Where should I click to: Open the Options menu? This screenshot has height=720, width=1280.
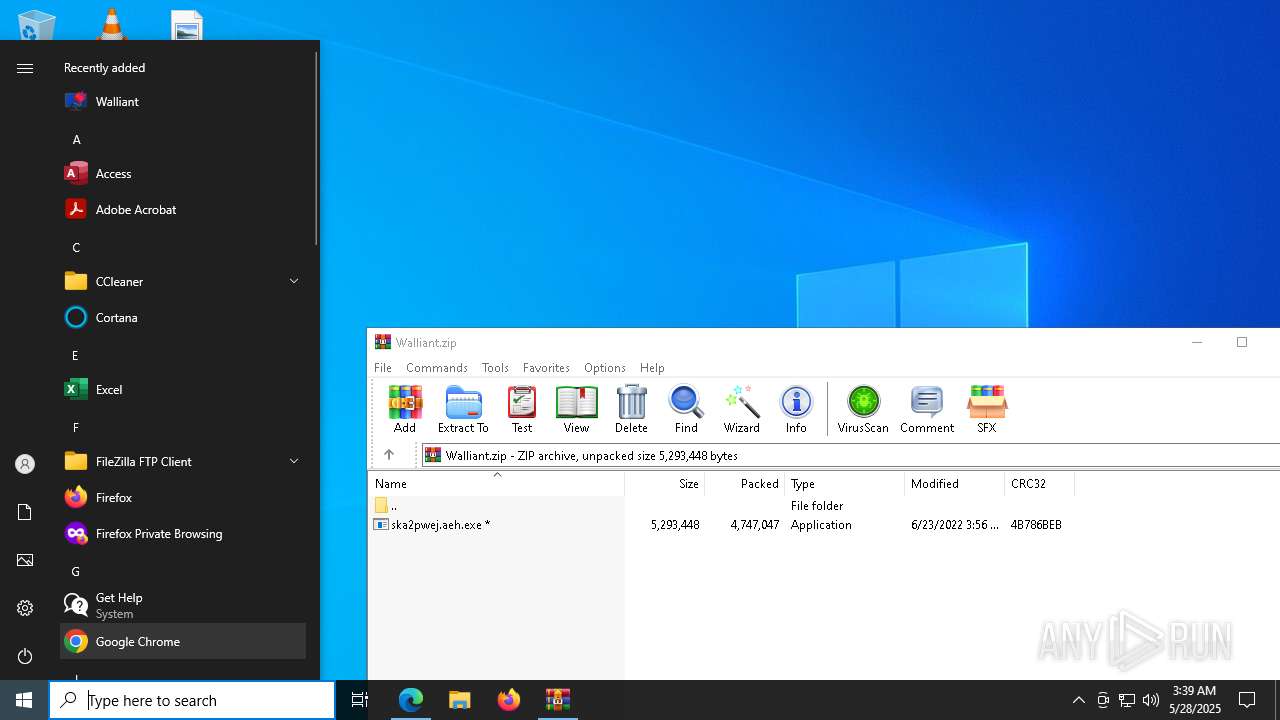[x=605, y=368]
